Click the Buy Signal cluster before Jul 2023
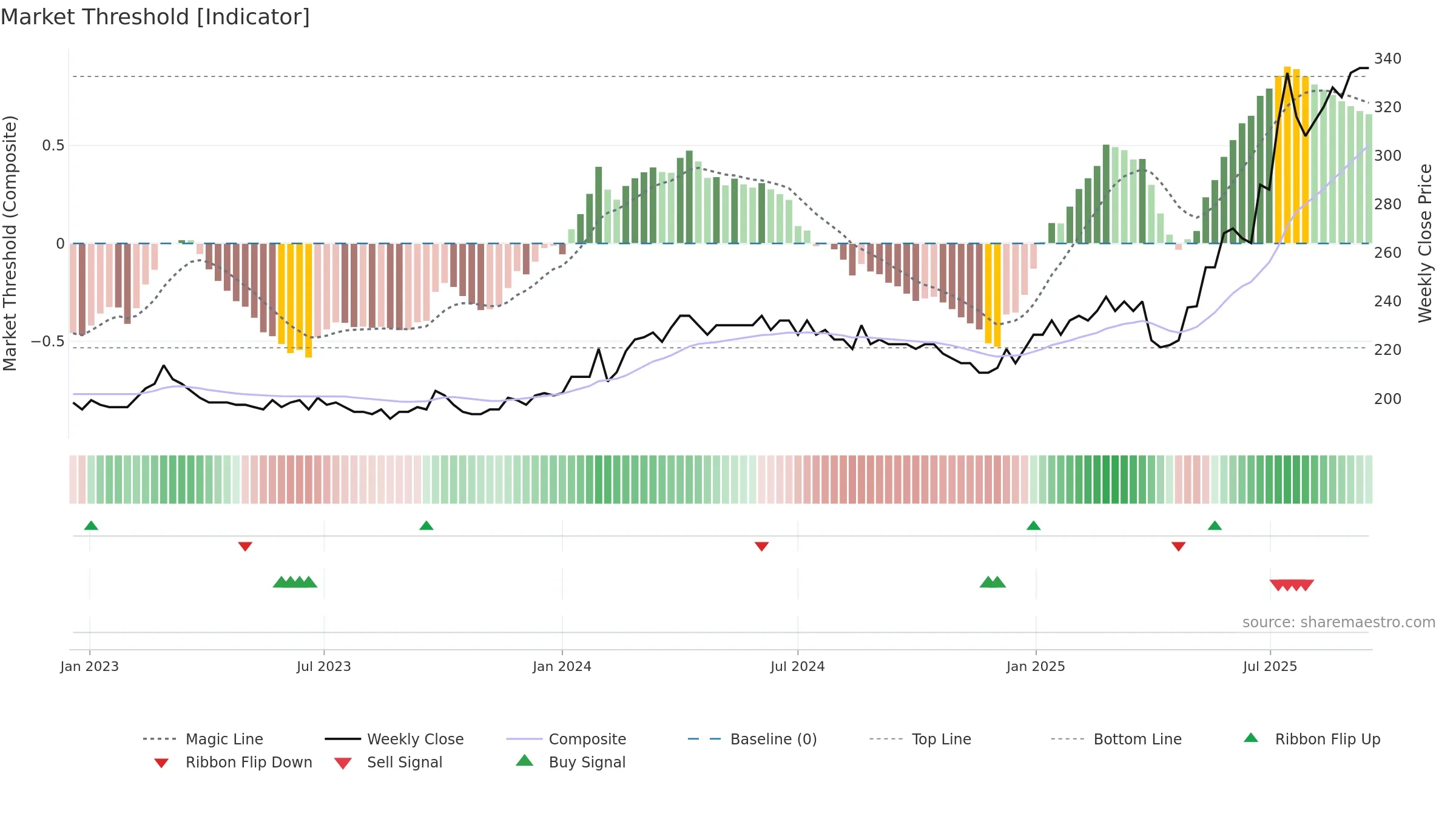The height and width of the screenshot is (819, 1456). (x=295, y=582)
